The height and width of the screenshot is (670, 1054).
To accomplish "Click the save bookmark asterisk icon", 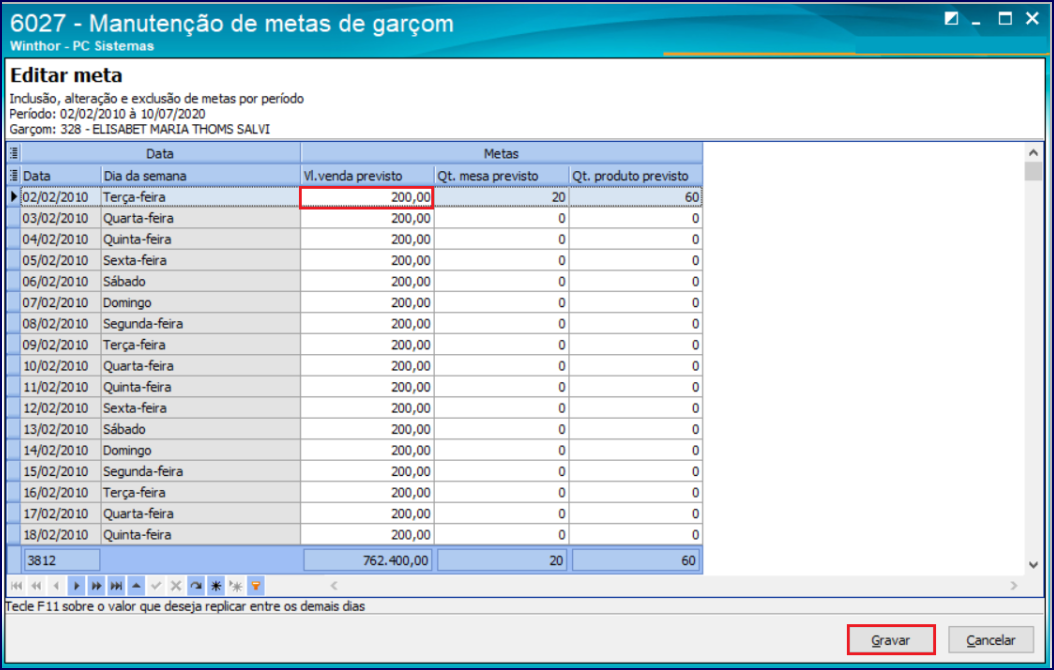I will point(216,586).
